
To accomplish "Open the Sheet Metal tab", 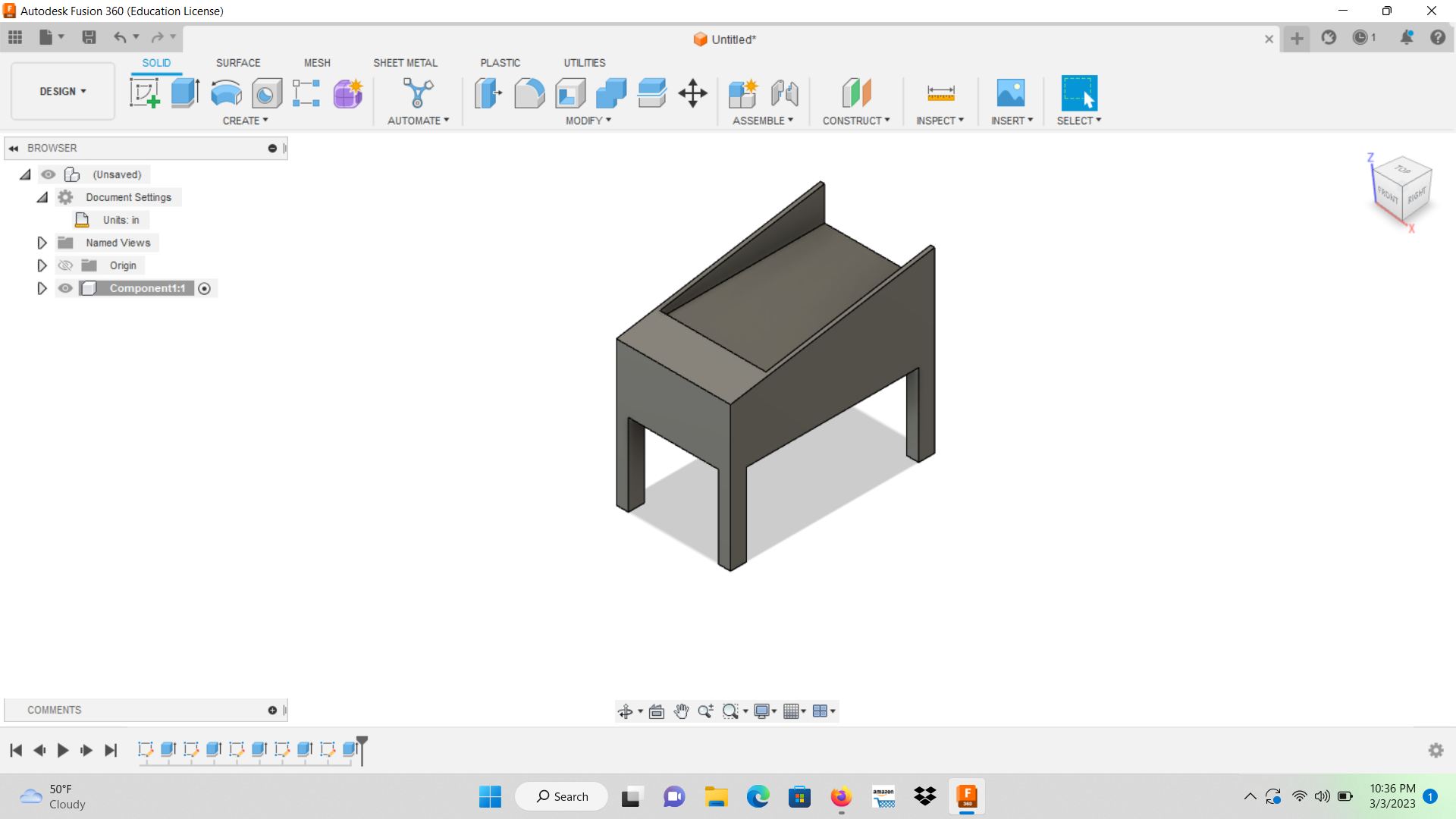I will coord(406,63).
